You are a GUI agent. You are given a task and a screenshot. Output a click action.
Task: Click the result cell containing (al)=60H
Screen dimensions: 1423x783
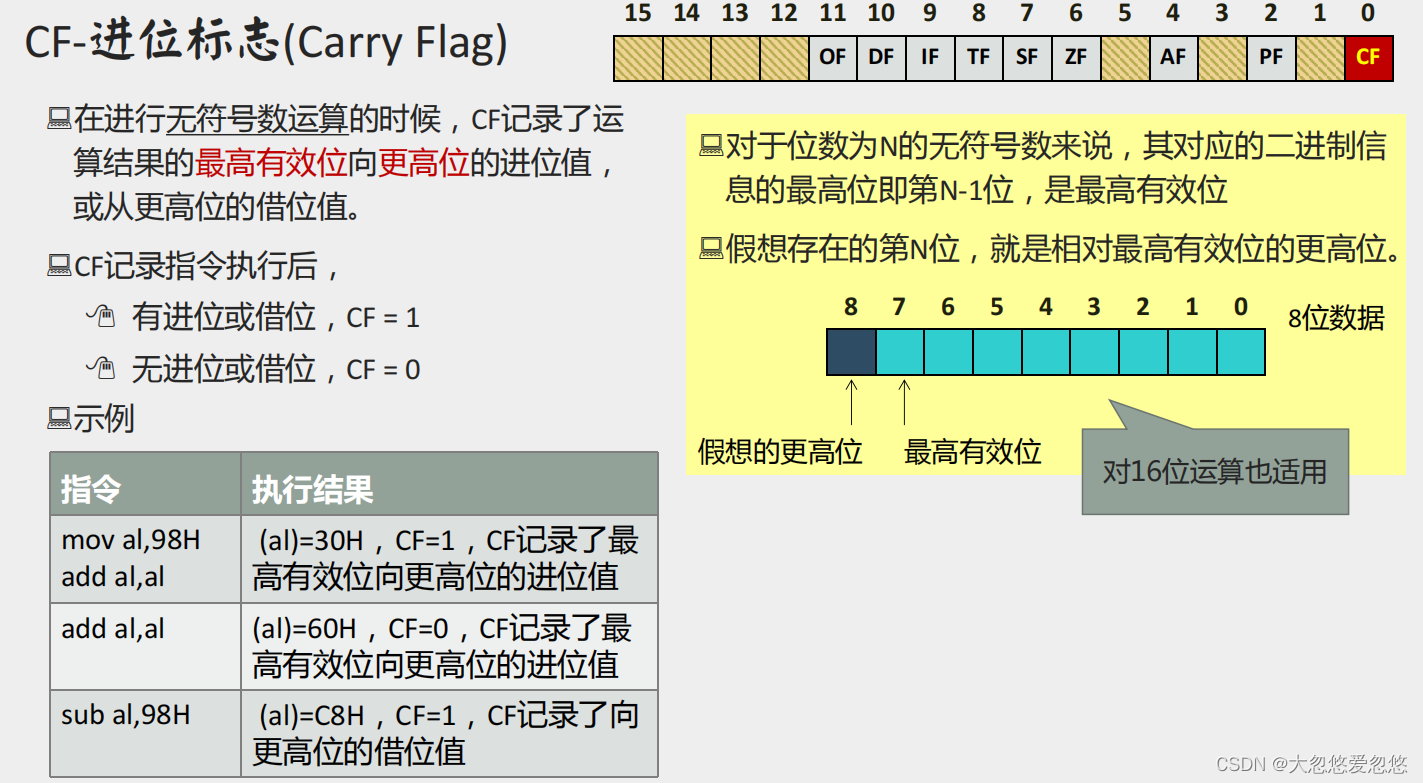point(450,646)
